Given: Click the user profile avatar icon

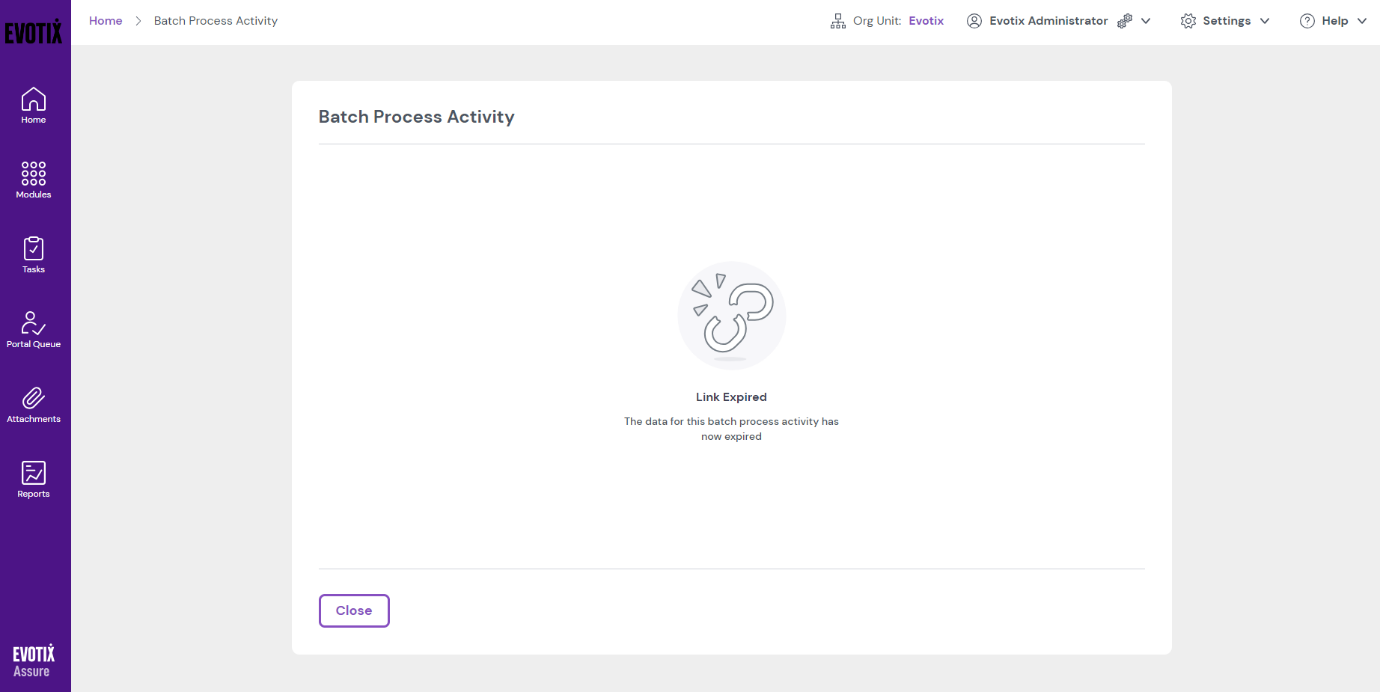Looking at the screenshot, I should 974,21.
